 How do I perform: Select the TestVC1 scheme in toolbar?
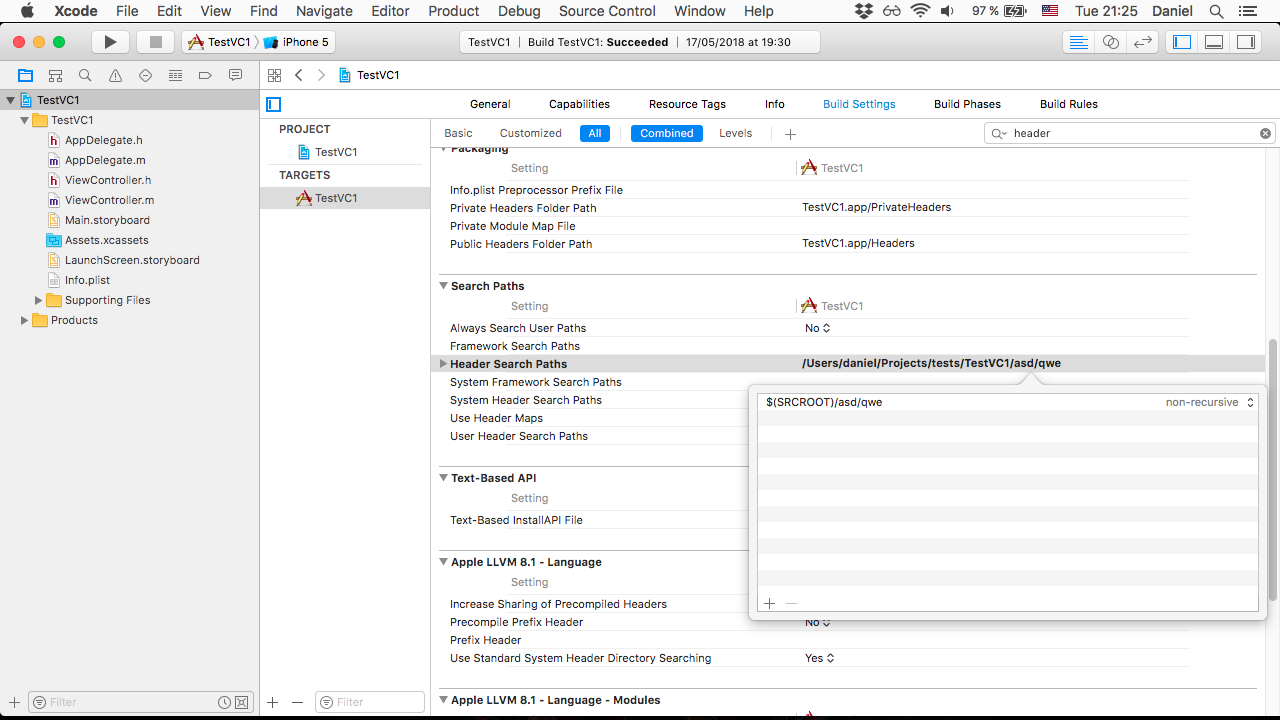(219, 42)
